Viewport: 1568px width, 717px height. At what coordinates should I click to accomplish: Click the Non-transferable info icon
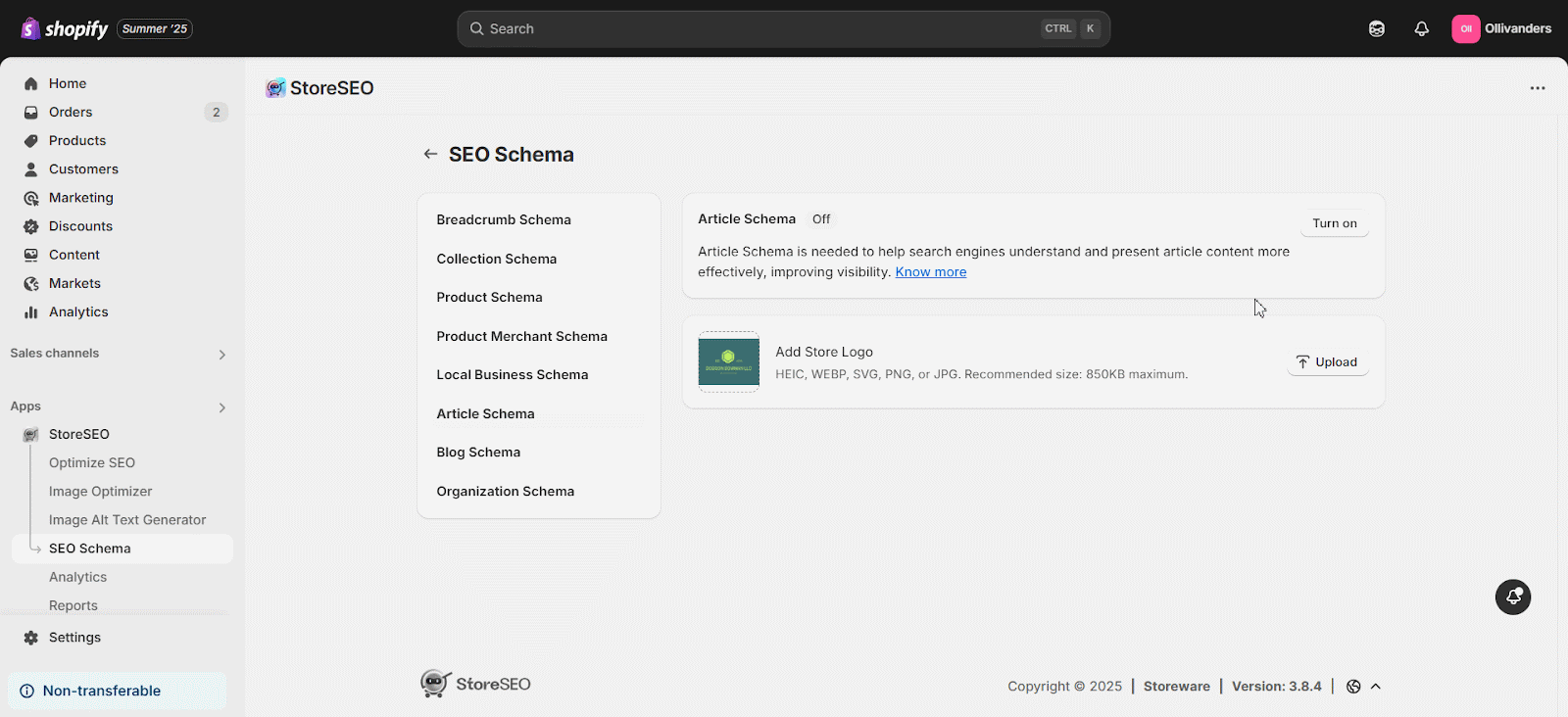click(x=26, y=691)
